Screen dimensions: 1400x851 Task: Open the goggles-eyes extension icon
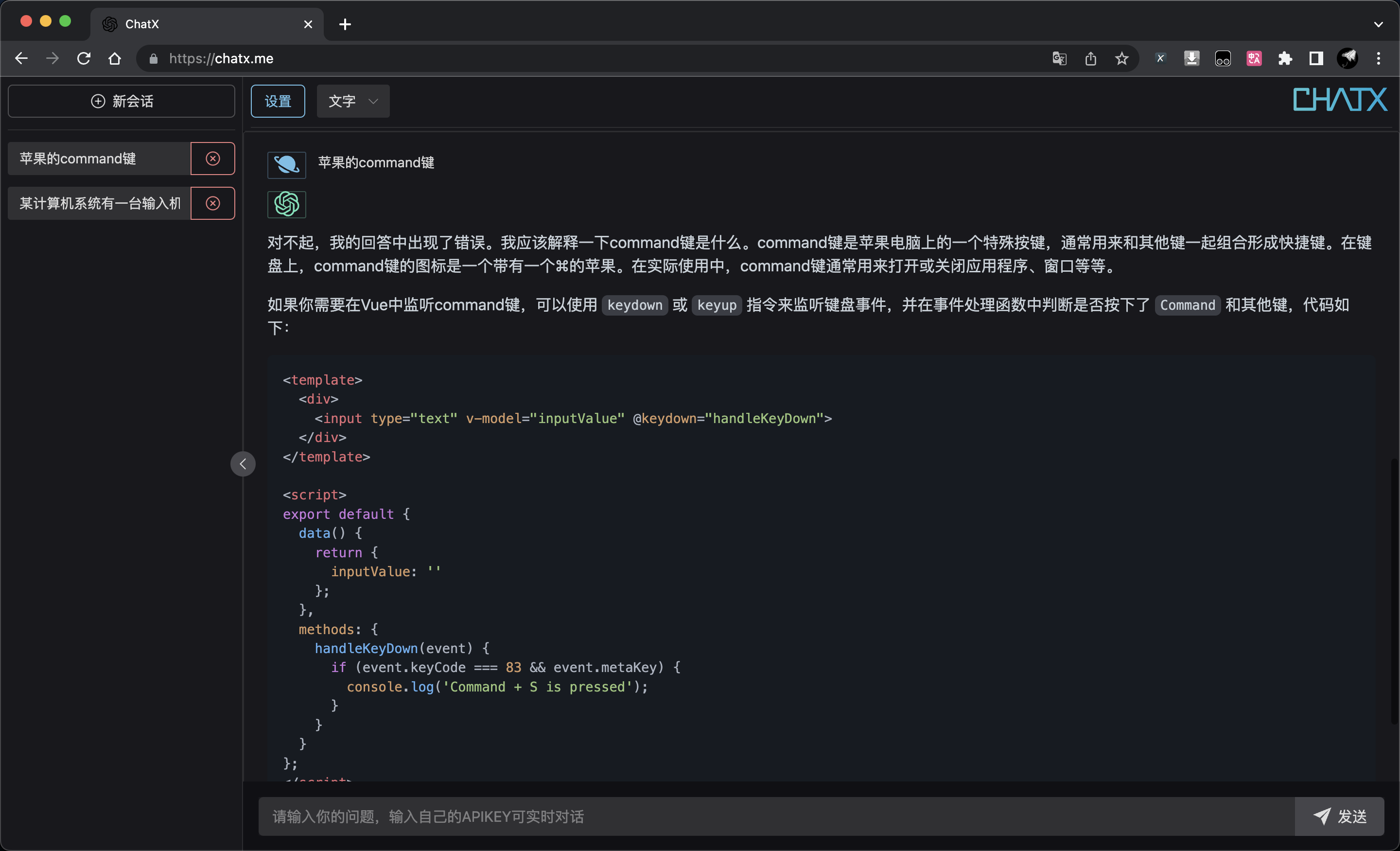(x=1223, y=58)
